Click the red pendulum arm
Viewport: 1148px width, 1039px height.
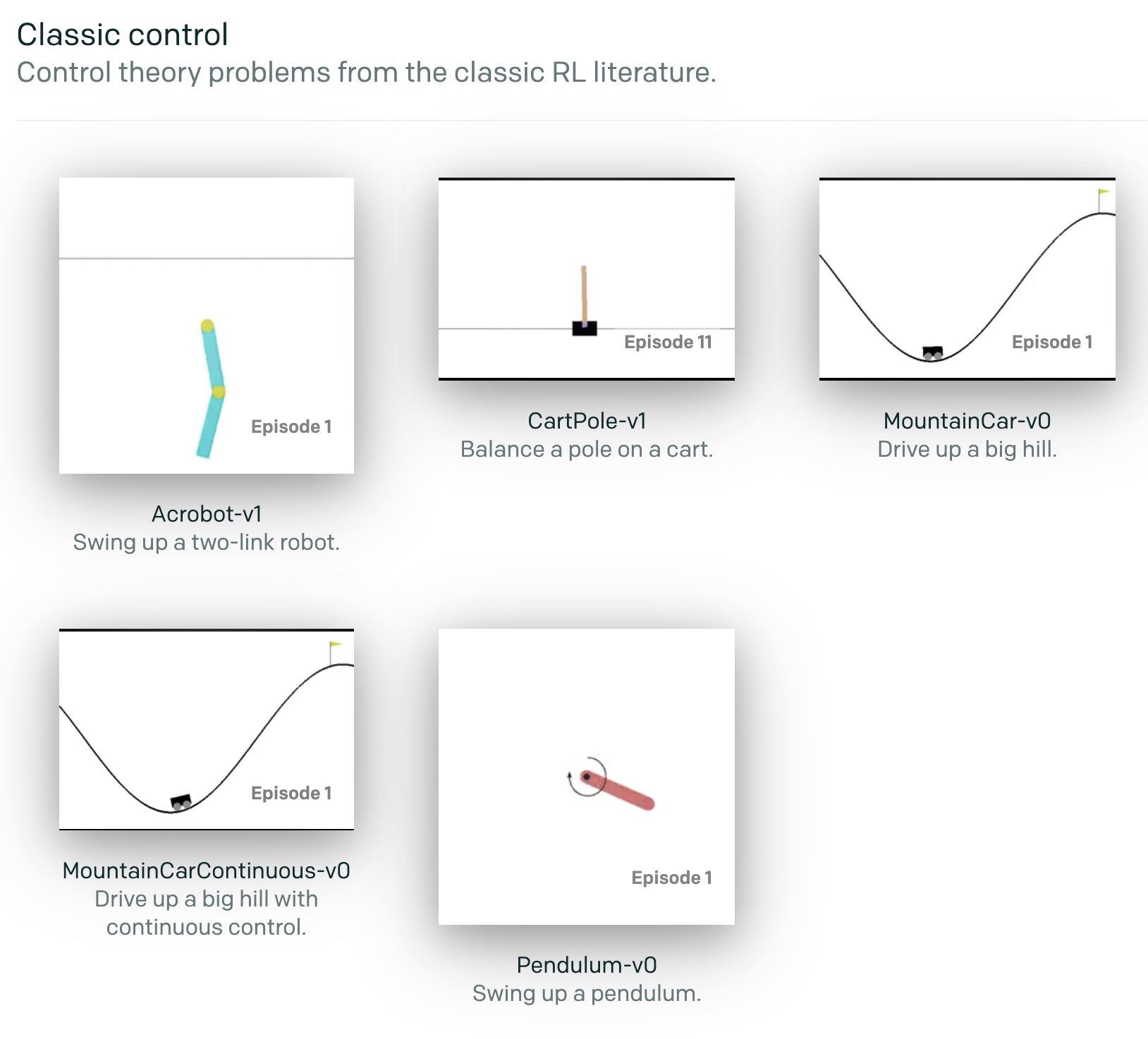coord(617,789)
